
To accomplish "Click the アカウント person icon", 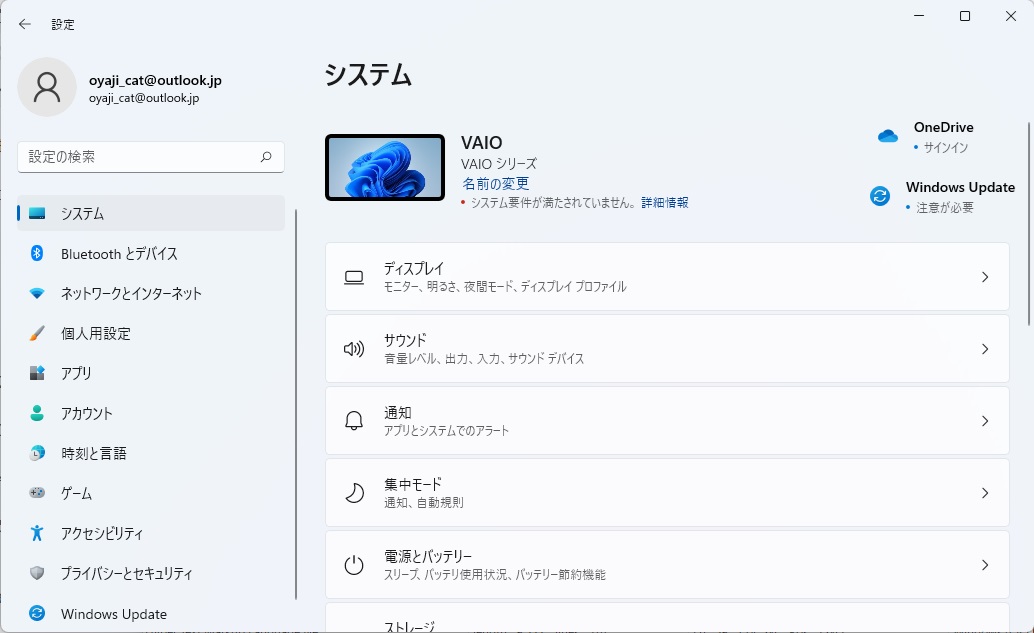I will (37, 413).
